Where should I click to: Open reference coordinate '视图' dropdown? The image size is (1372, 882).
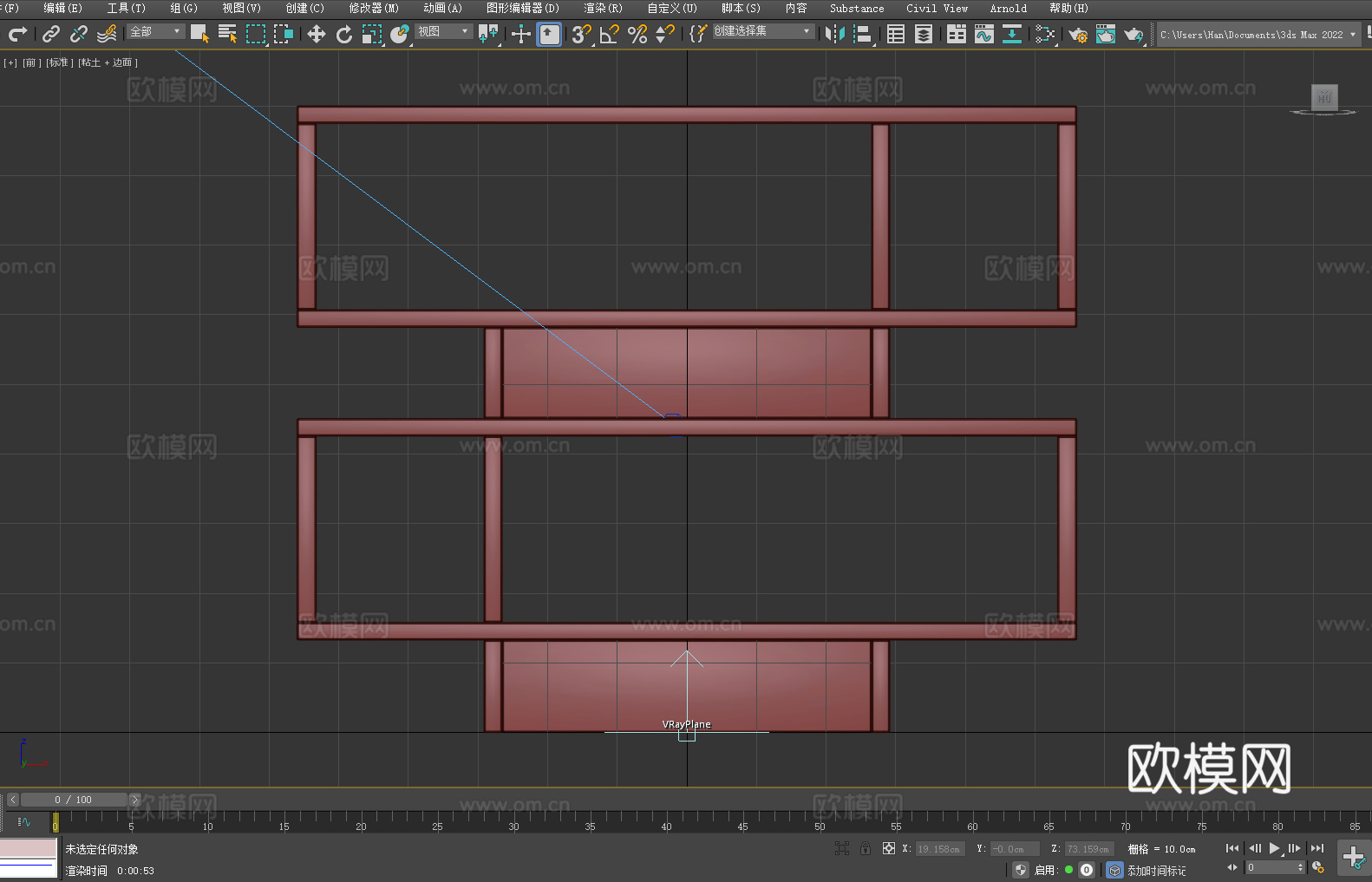click(443, 31)
